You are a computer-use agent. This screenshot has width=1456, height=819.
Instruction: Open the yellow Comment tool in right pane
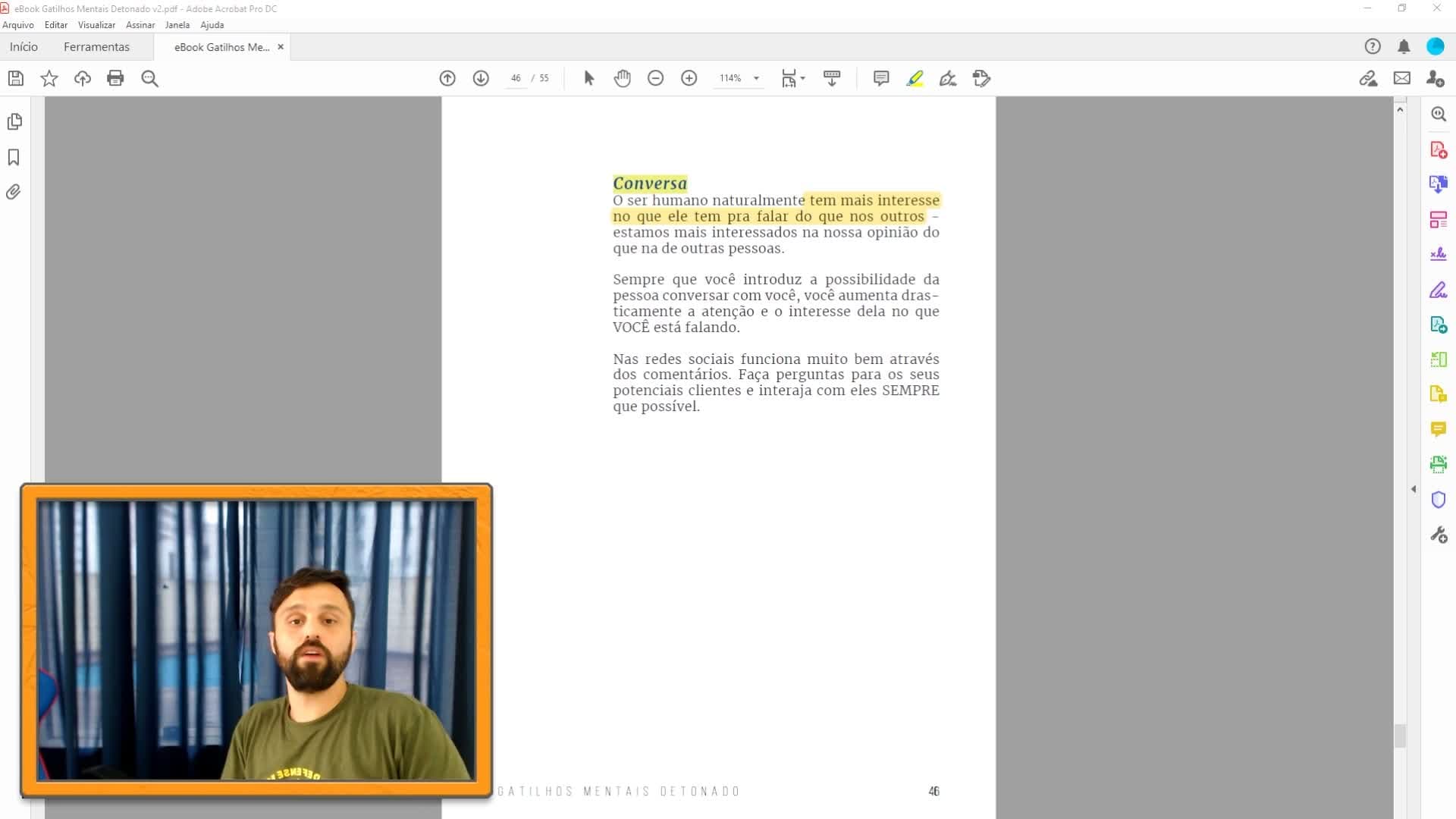click(1439, 429)
